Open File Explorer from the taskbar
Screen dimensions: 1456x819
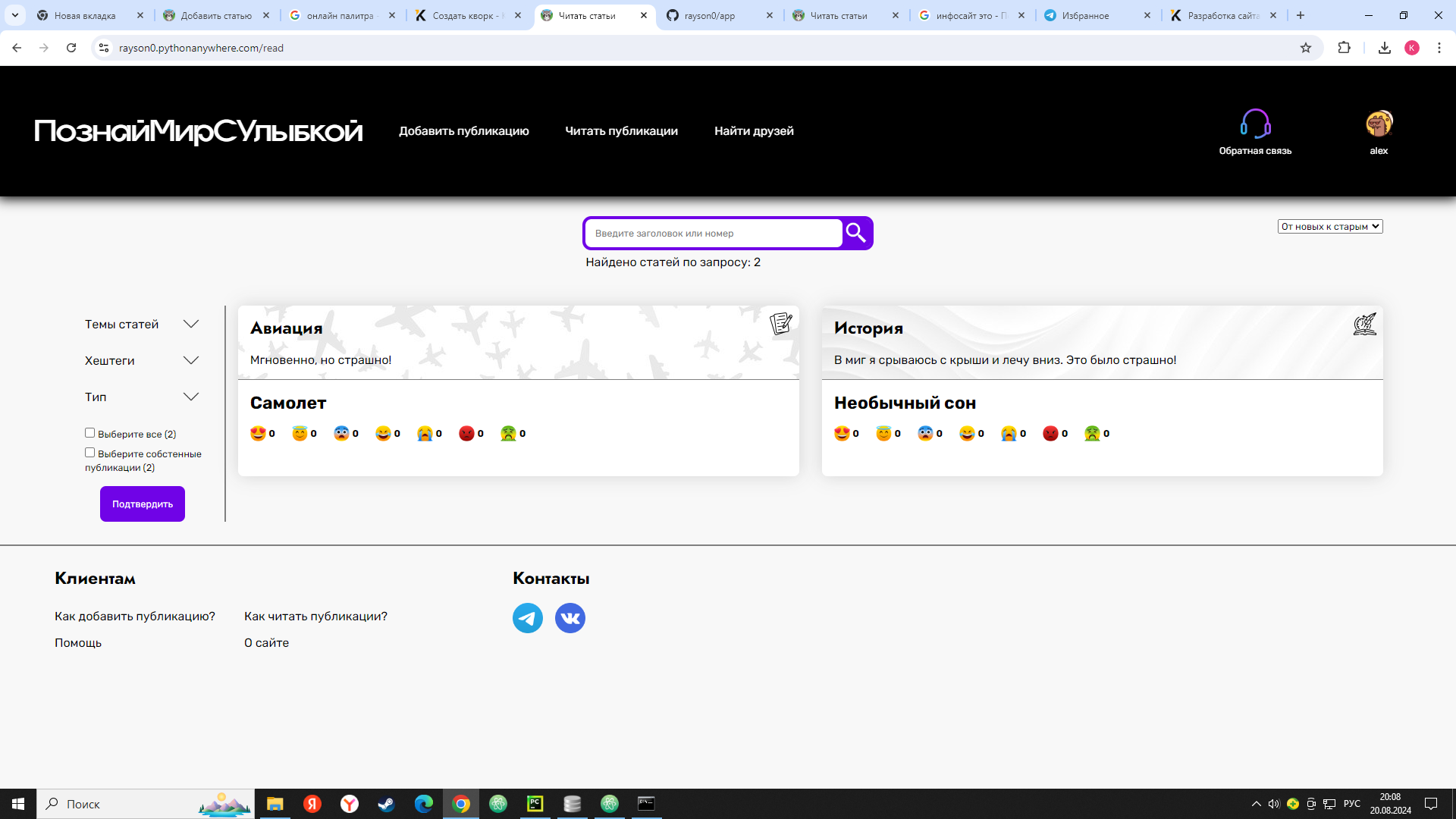pyautogui.click(x=275, y=804)
